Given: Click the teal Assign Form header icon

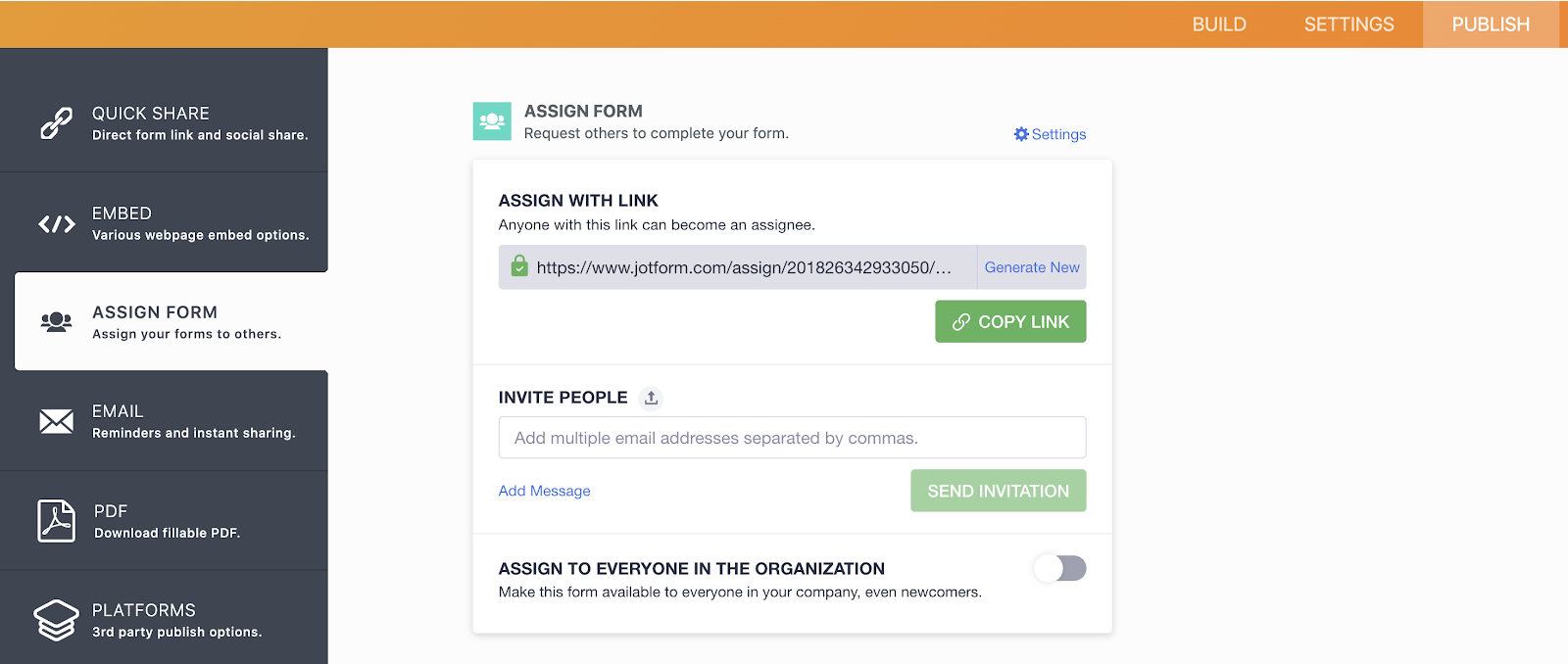Looking at the screenshot, I should (492, 121).
